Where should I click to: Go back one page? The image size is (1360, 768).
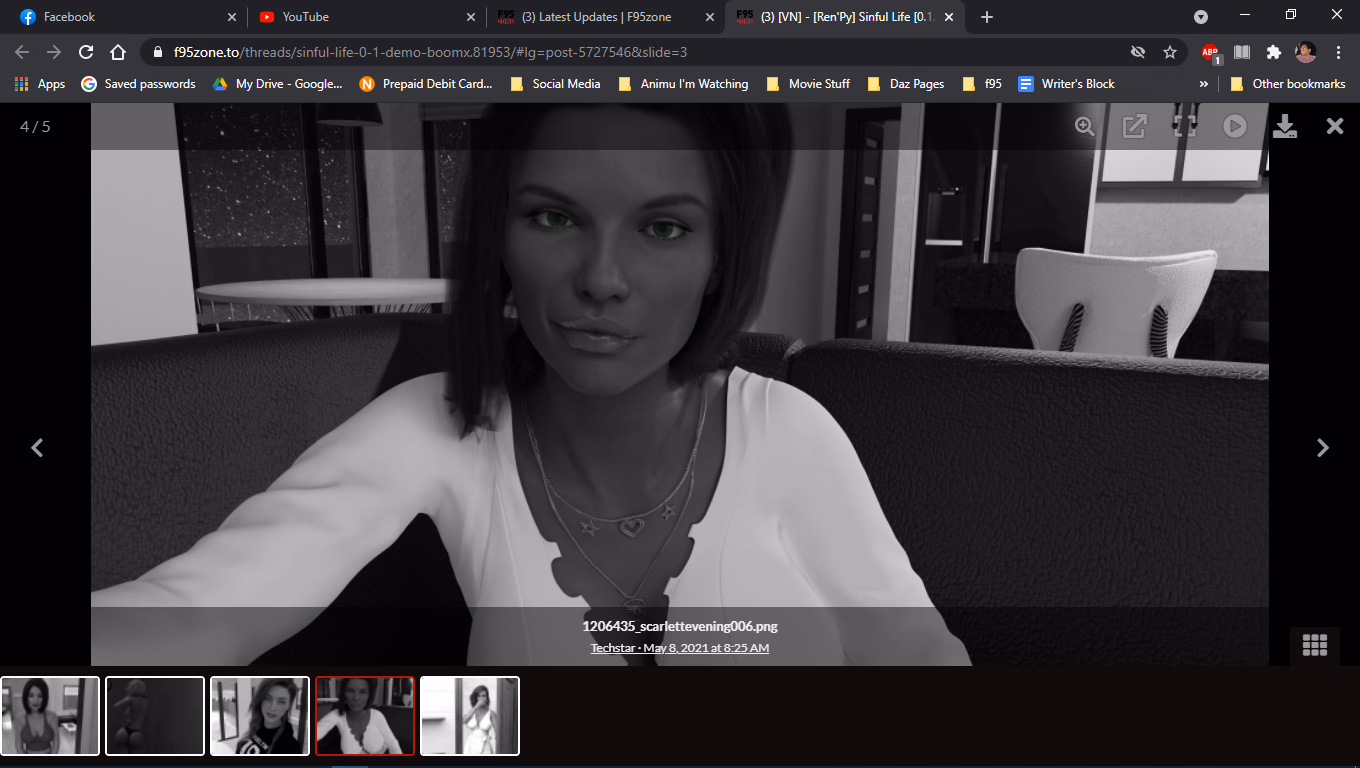[x=22, y=52]
